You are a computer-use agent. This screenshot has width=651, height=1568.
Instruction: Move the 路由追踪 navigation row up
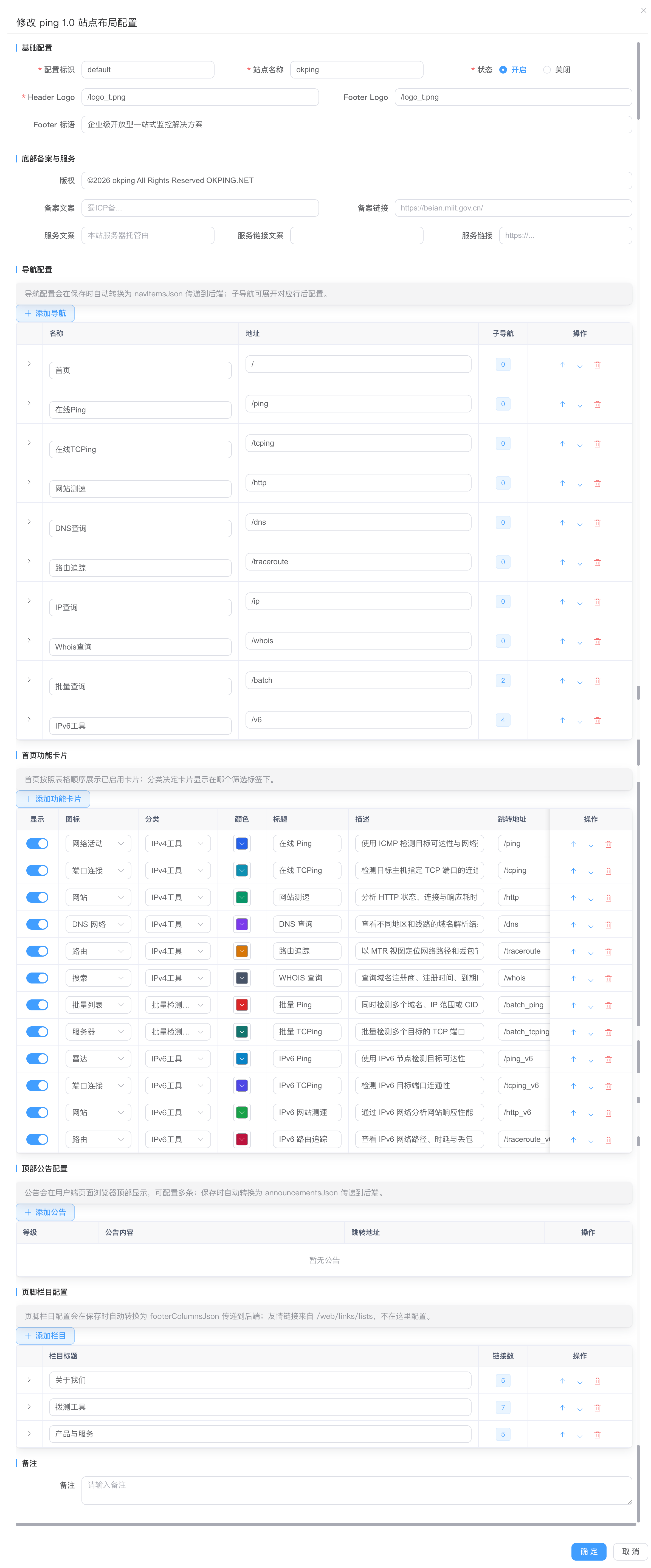(x=562, y=563)
